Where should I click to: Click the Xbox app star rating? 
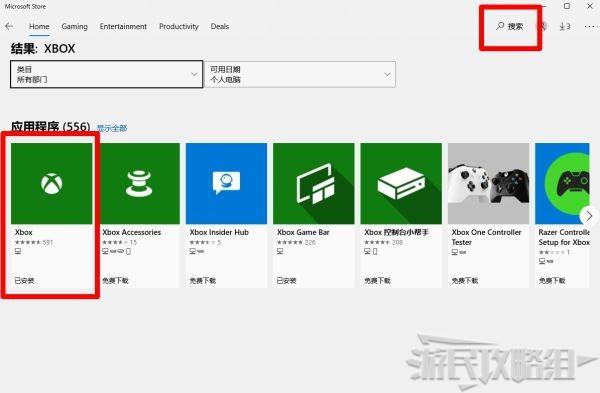(28, 242)
